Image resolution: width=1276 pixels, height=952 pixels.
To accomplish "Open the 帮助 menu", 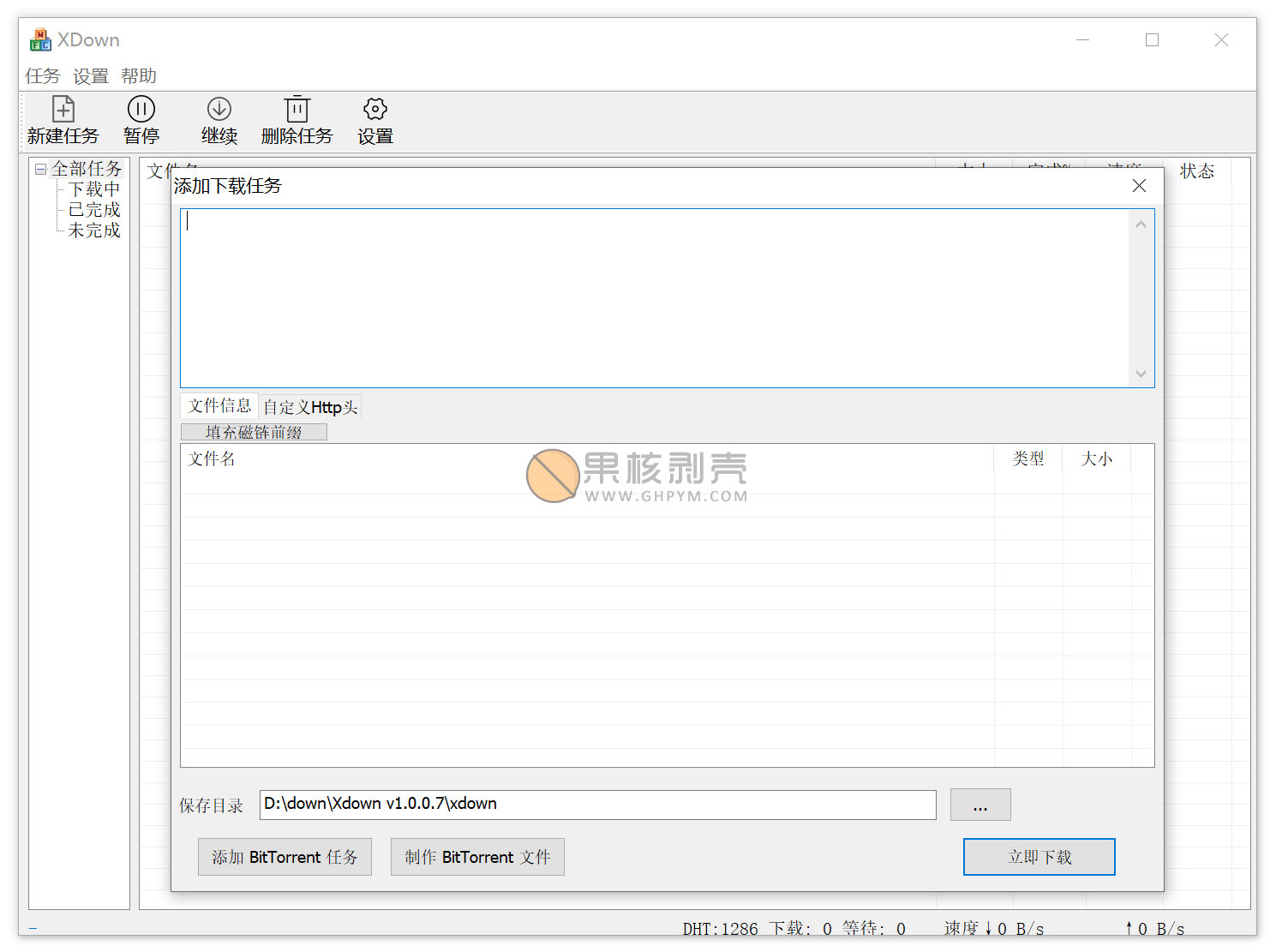I will click(139, 76).
